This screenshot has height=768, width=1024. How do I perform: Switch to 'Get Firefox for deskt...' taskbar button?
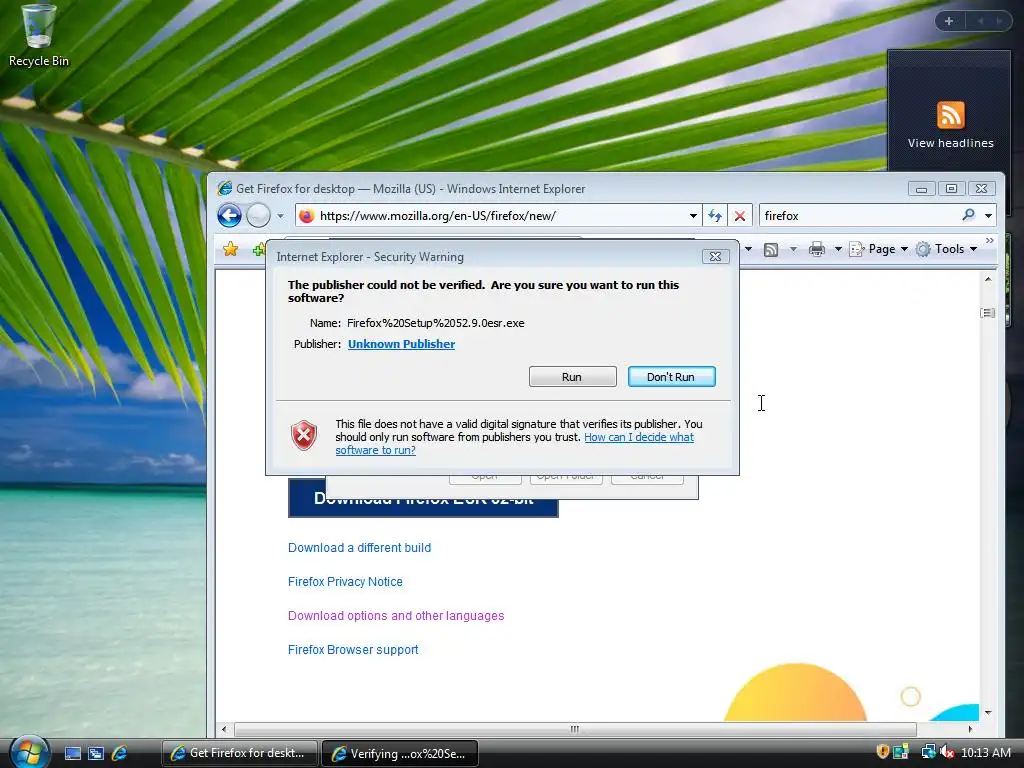(239, 753)
